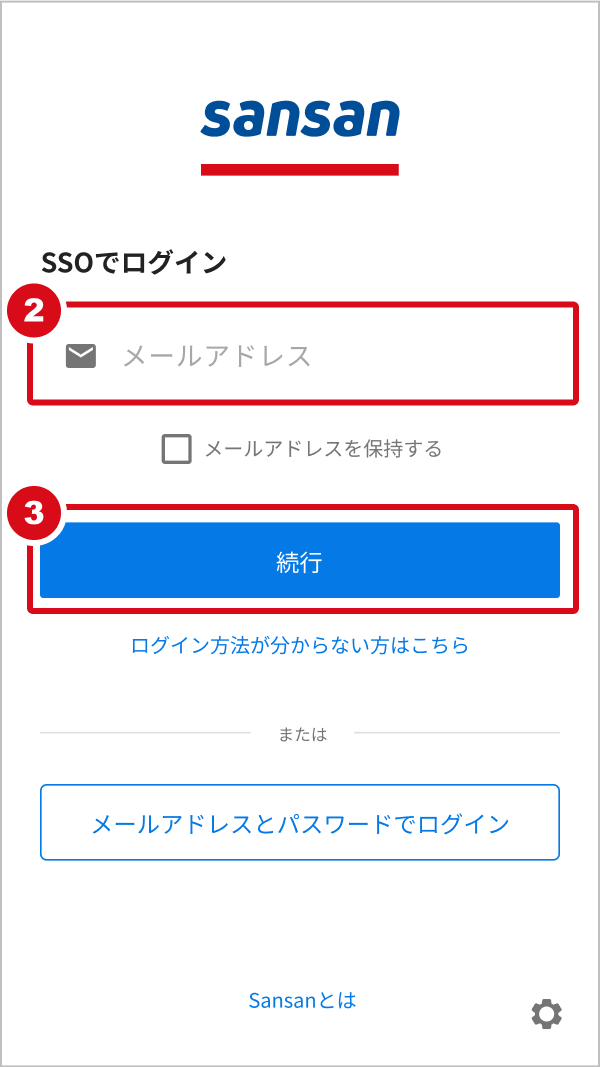Click the envelope icon in the email field
Screen dimensions: 600x1067
point(81,355)
